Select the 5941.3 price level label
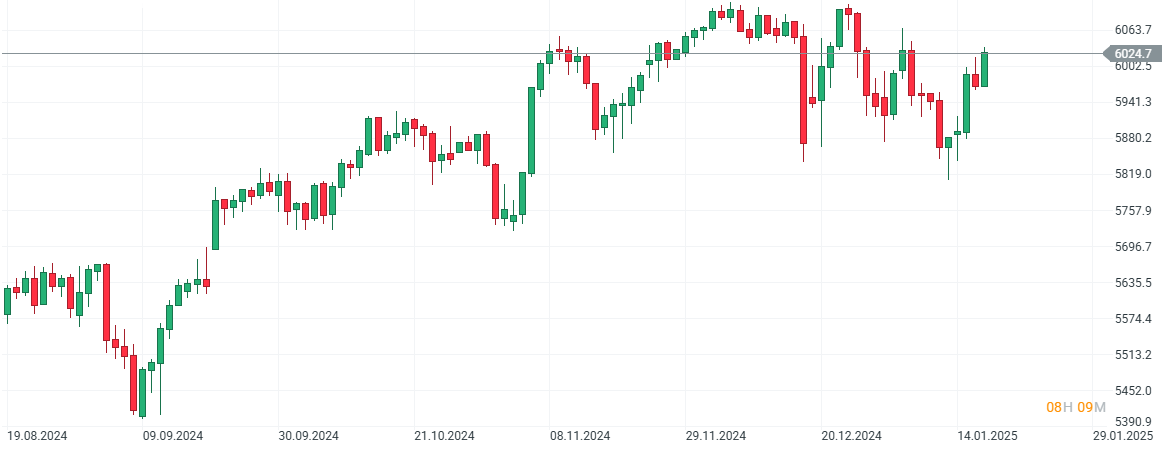Screen dimensions: 1175x452 tap(1132, 102)
